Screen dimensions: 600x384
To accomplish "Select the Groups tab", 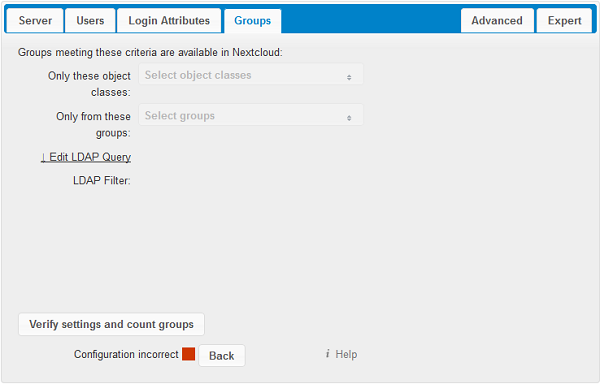I will pos(253,21).
